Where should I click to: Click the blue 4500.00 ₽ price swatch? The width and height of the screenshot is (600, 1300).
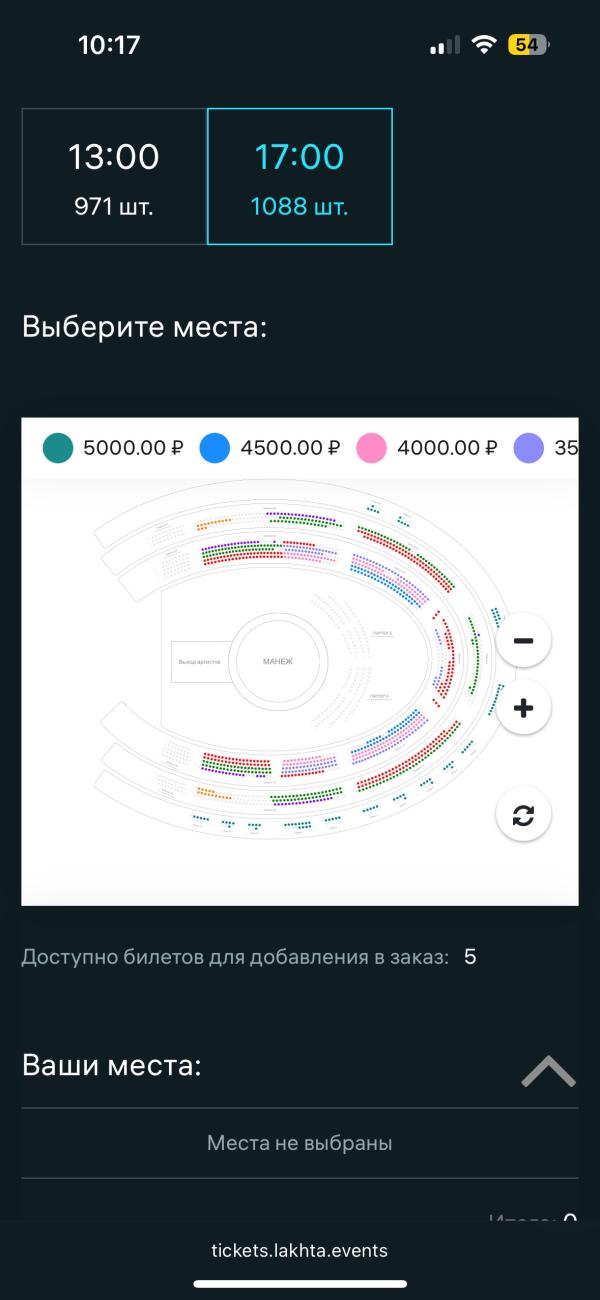pos(215,448)
